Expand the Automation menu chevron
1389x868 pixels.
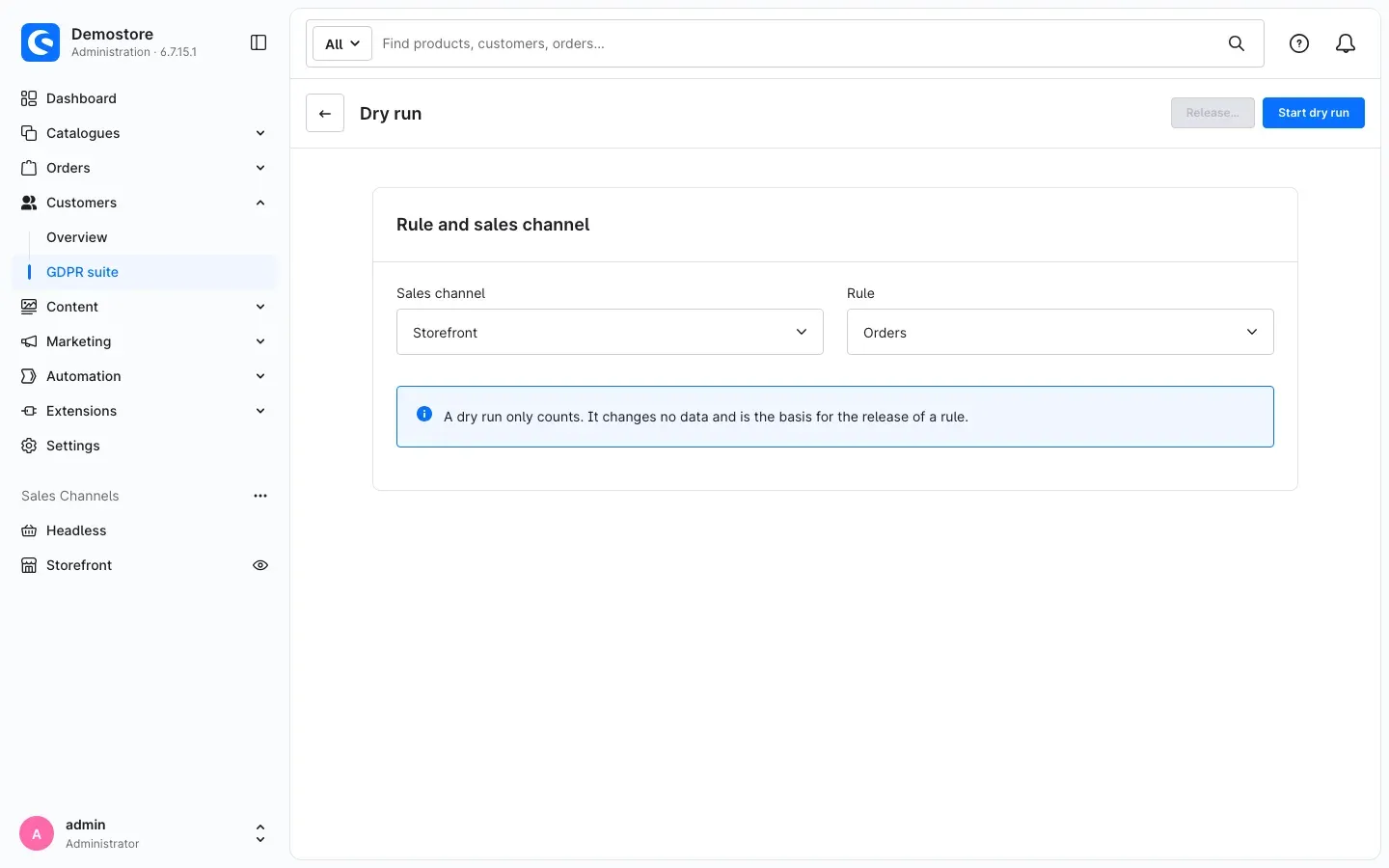tap(260, 376)
